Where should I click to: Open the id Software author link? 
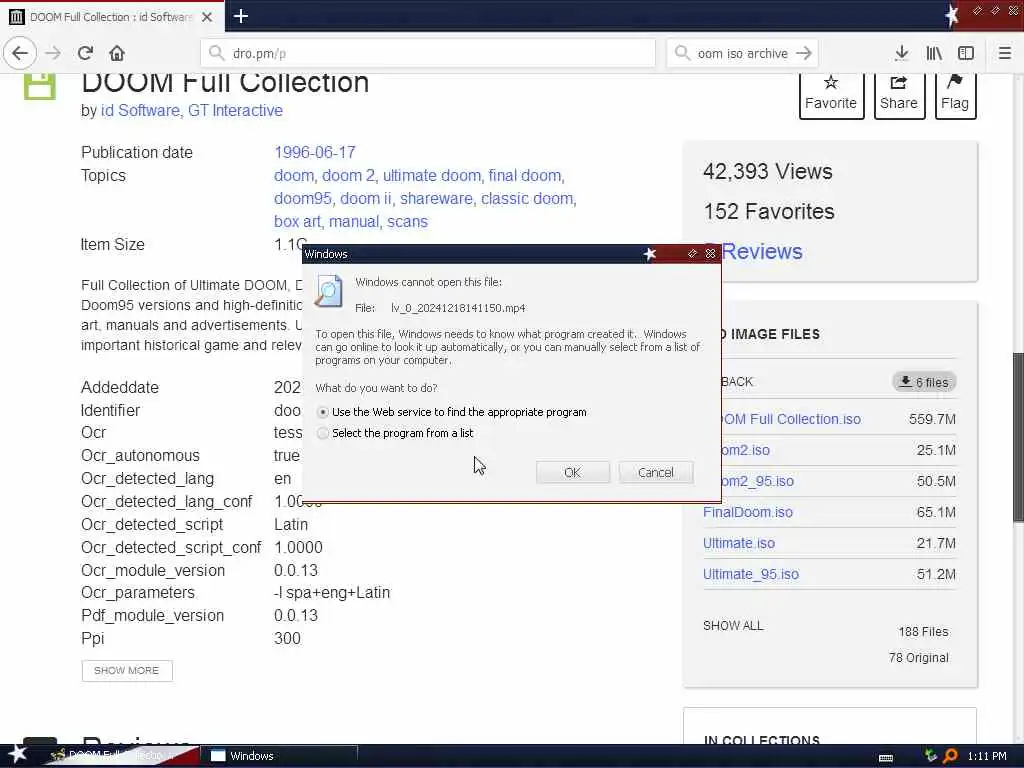pos(140,110)
